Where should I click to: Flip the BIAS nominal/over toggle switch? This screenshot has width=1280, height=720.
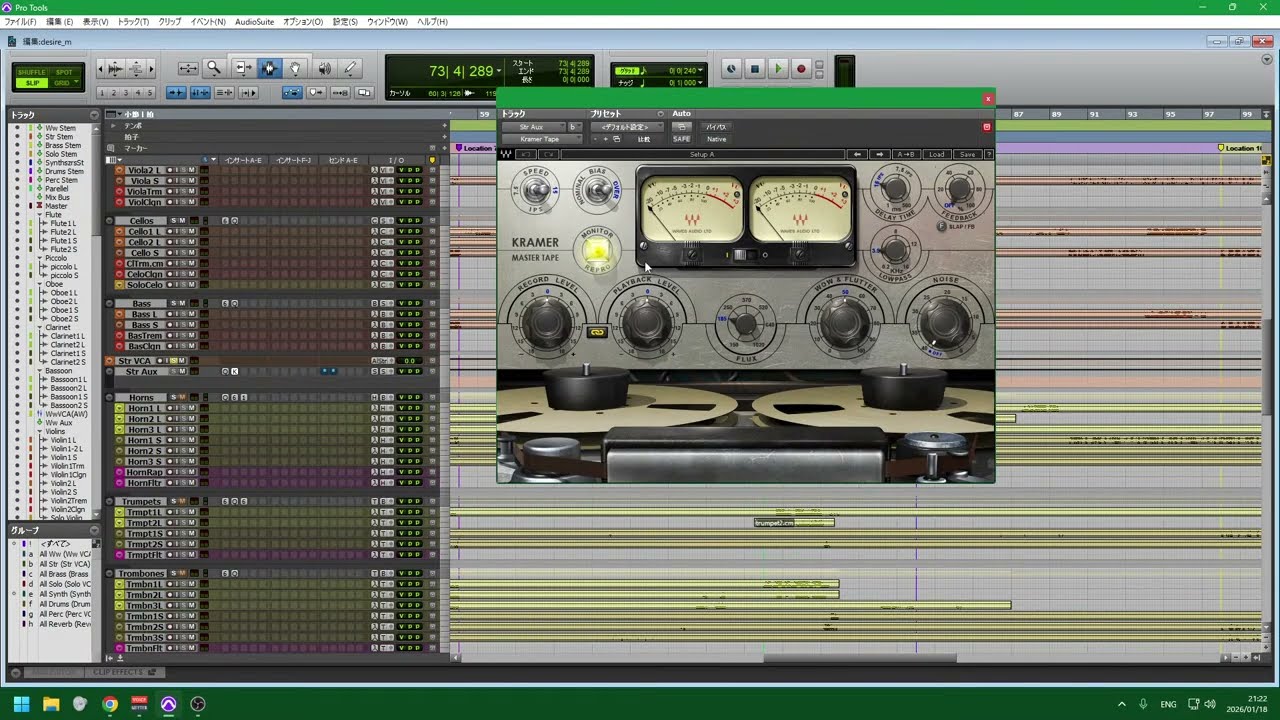598,189
